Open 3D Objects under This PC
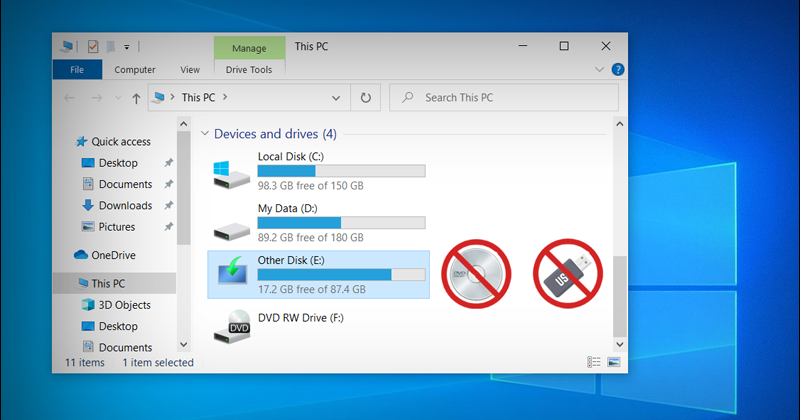The width and height of the screenshot is (800, 420). pyautogui.click(x=124, y=305)
